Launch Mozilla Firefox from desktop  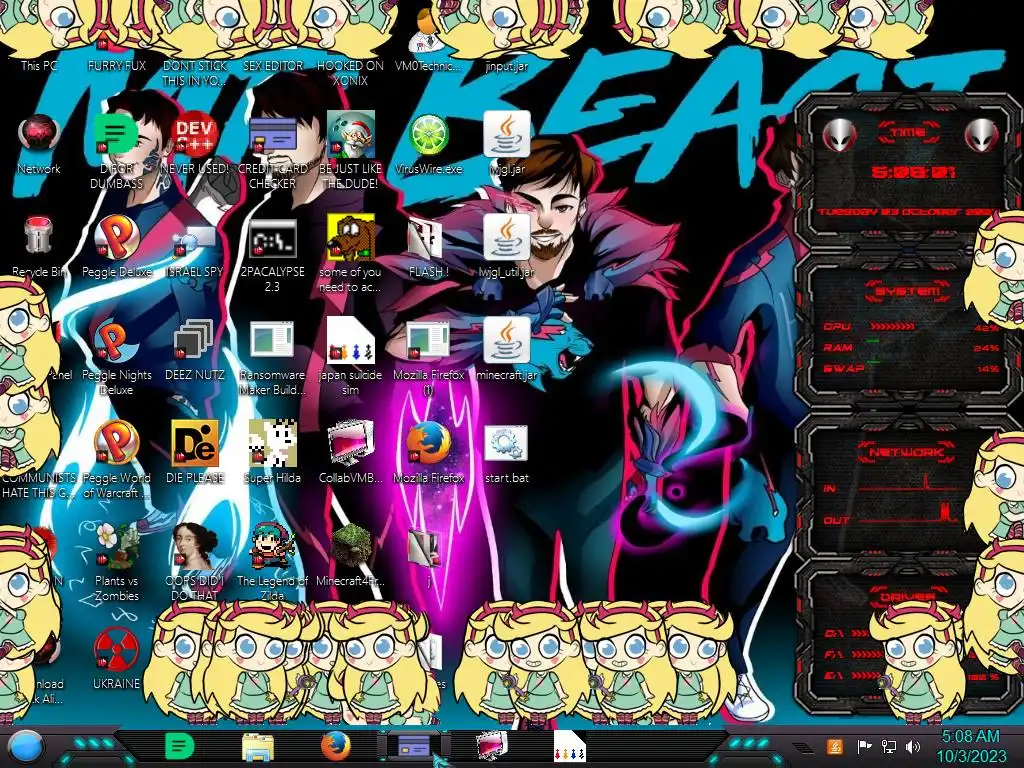coord(428,452)
